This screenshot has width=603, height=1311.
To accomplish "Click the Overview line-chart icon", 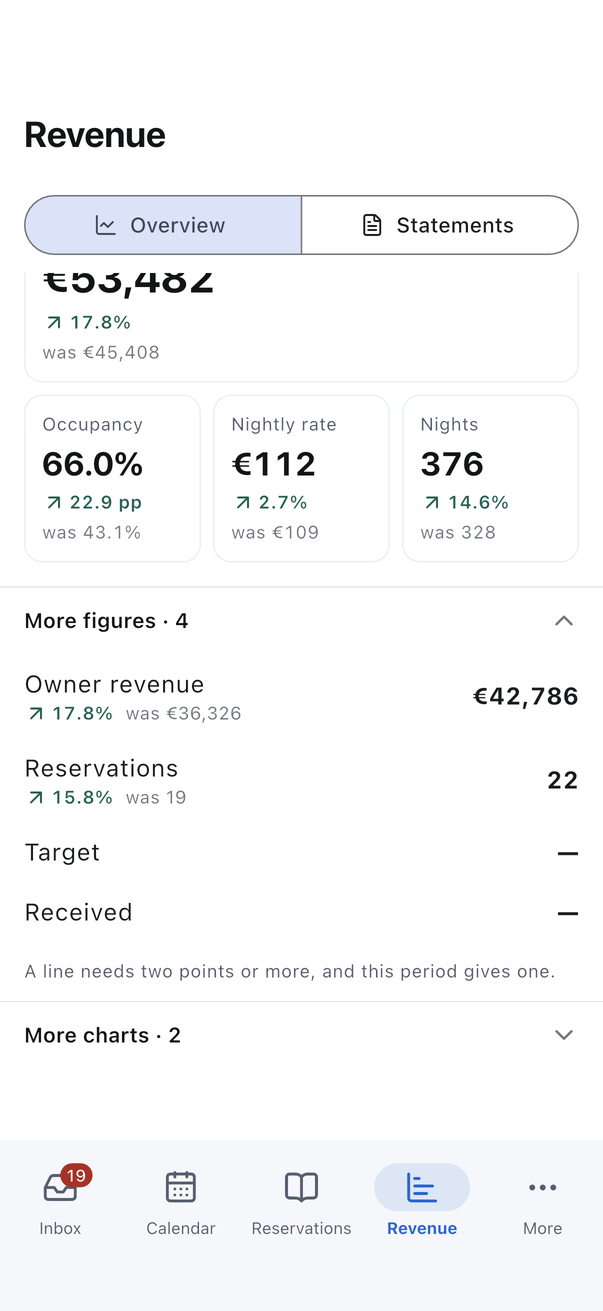I will pos(105,225).
